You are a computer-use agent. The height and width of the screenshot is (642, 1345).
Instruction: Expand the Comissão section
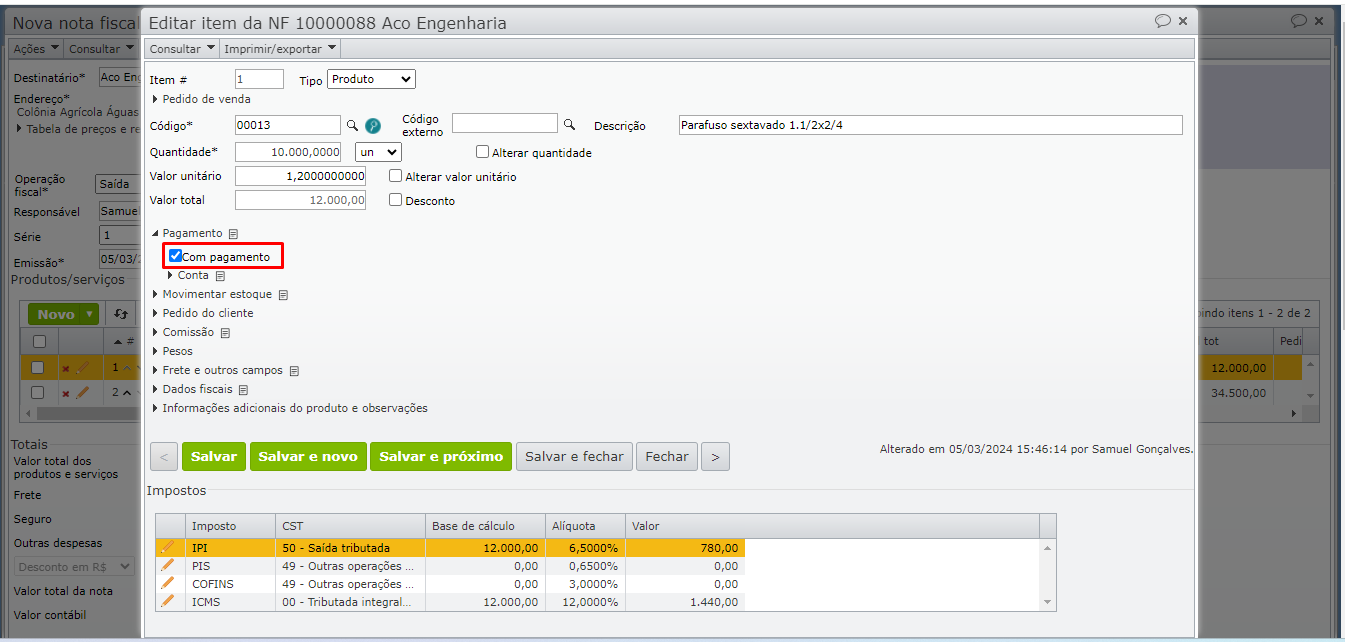155,333
